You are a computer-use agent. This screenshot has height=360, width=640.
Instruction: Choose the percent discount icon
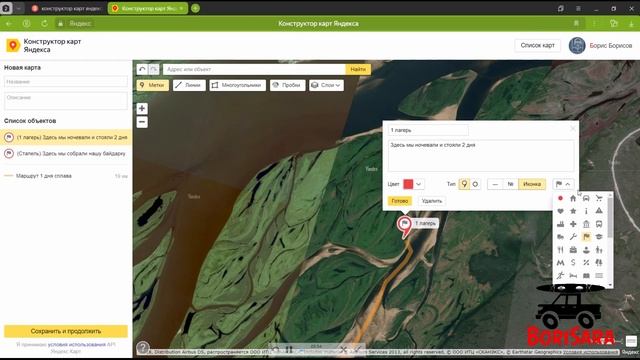tap(586, 262)
